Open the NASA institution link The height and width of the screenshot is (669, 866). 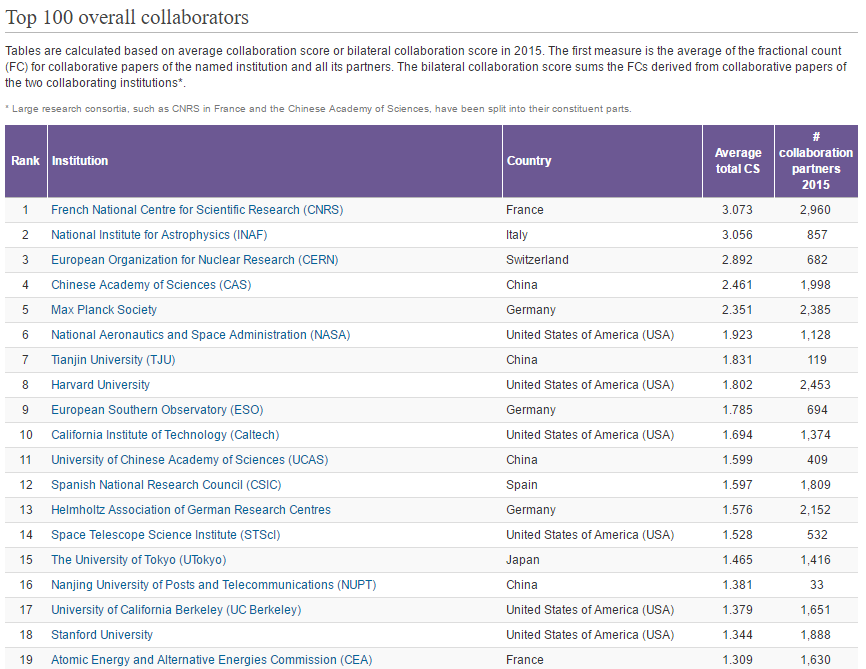coord(200,335)
